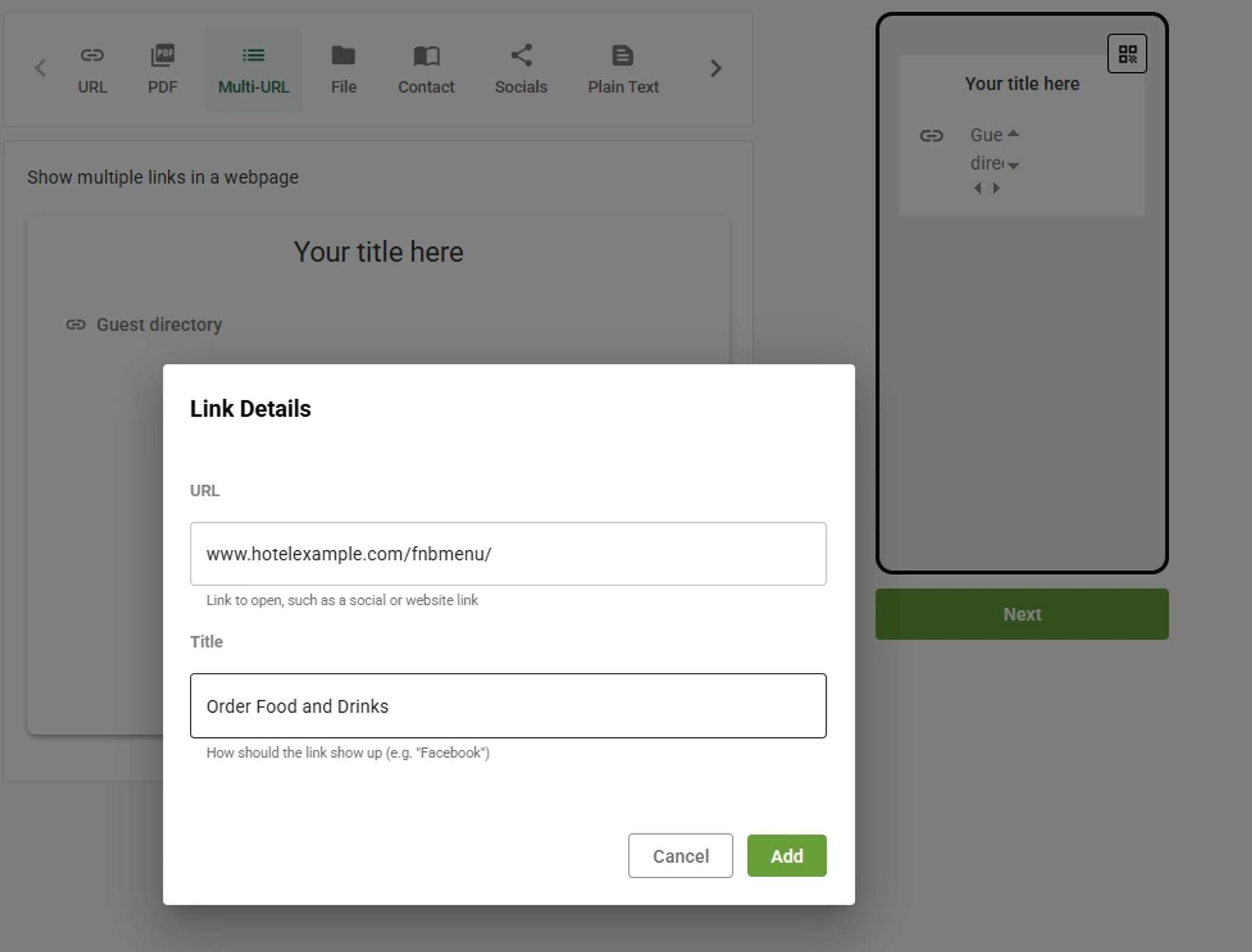Switch to the File tab label
Screen dimensions: 1252x952
344,87
